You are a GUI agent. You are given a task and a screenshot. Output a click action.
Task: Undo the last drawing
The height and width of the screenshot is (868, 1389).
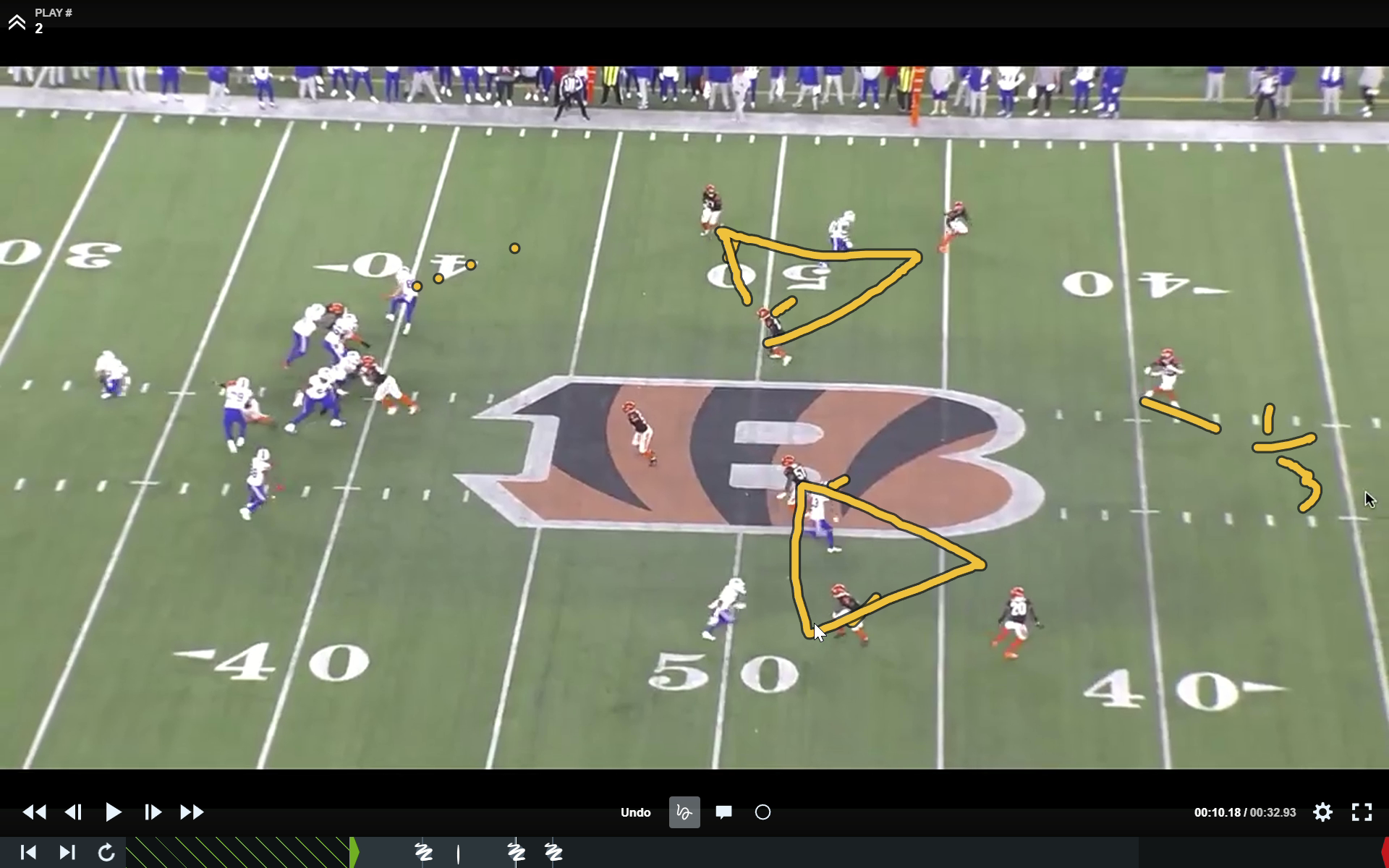[x=635, y=812]
